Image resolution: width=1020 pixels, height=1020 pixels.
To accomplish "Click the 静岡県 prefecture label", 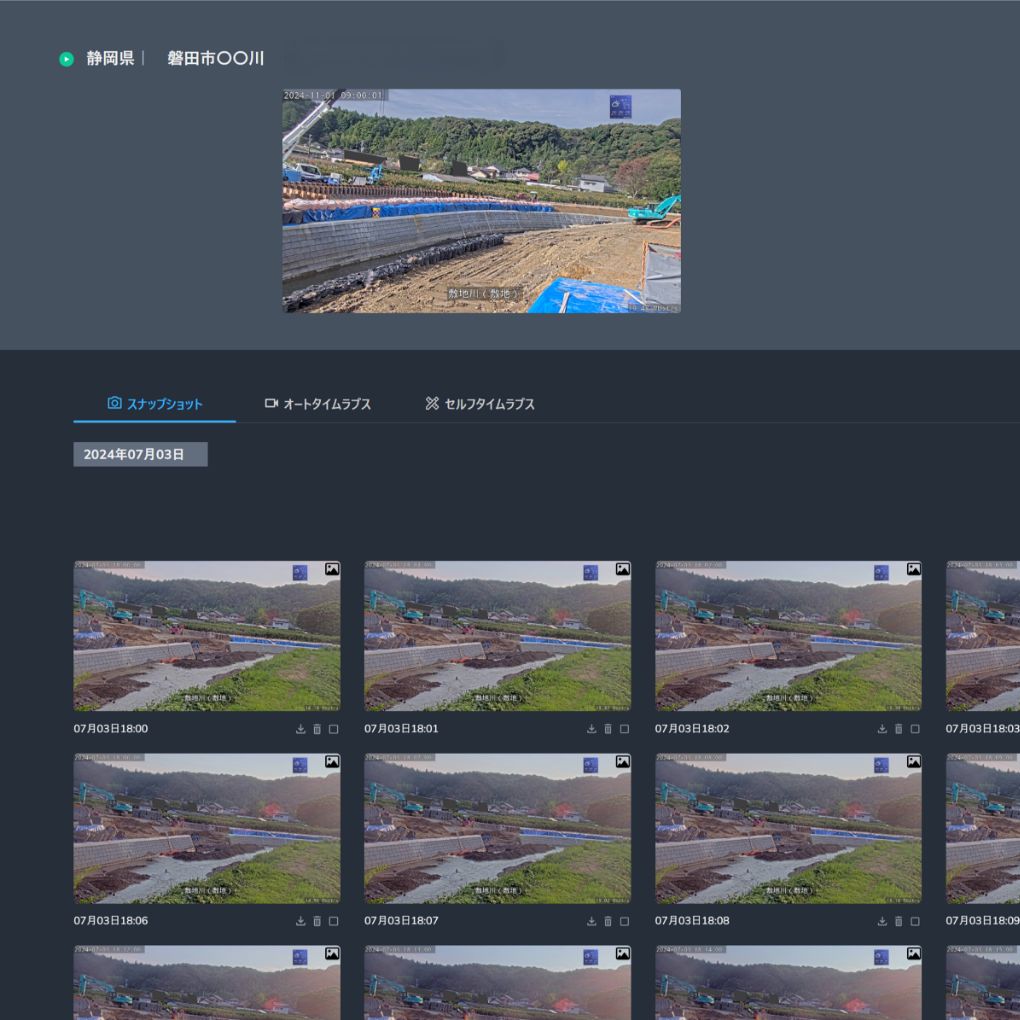I will pyautogui.click(x=110, y=59).
